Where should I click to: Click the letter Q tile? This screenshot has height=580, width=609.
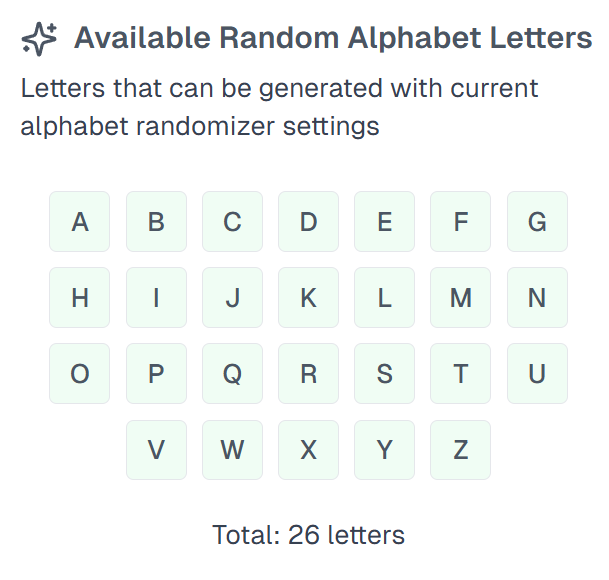coord(232,374)
